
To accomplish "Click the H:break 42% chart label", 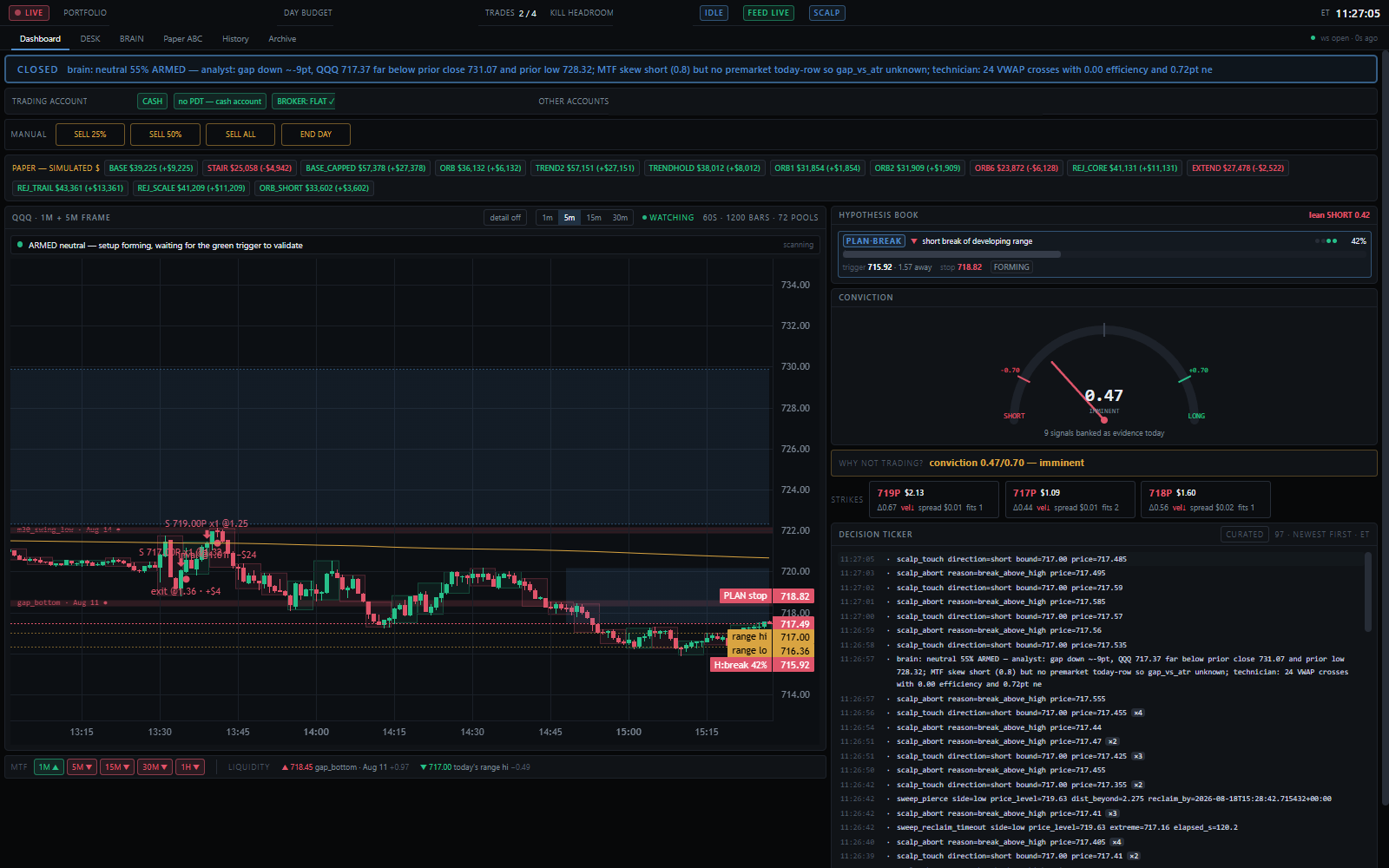I will (x=762, y=665).
